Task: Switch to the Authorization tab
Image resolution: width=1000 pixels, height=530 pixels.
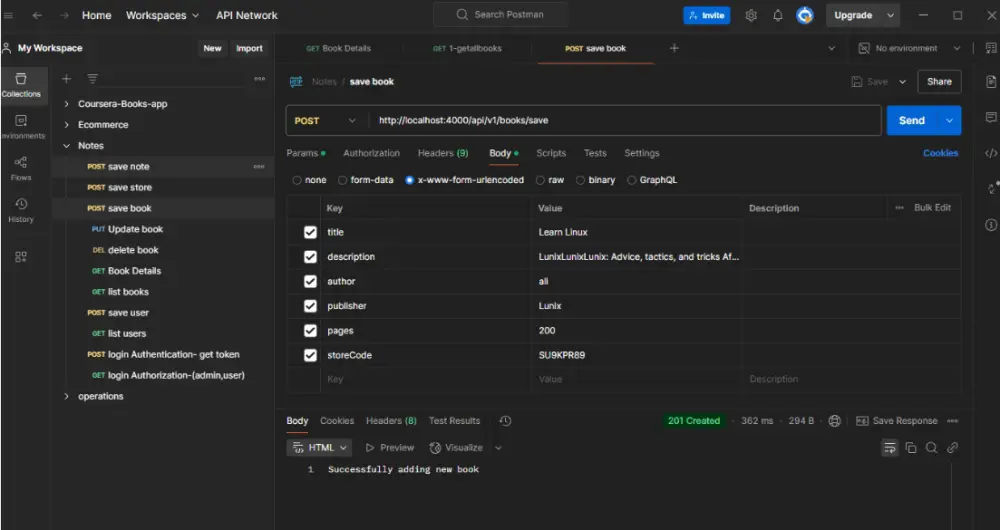Action: pyautogui.click(x=371, y=153)
